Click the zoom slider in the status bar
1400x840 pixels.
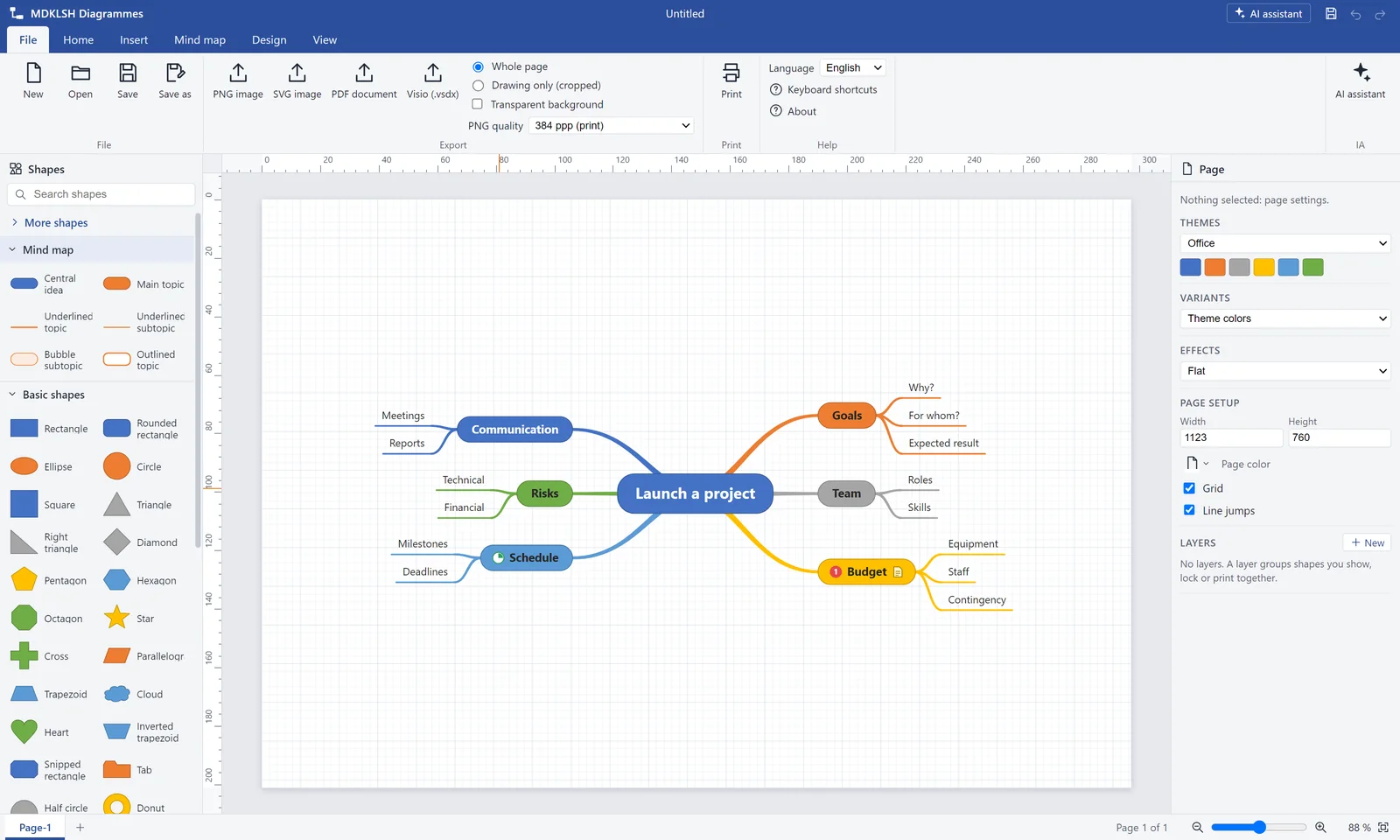point(1258,828)
